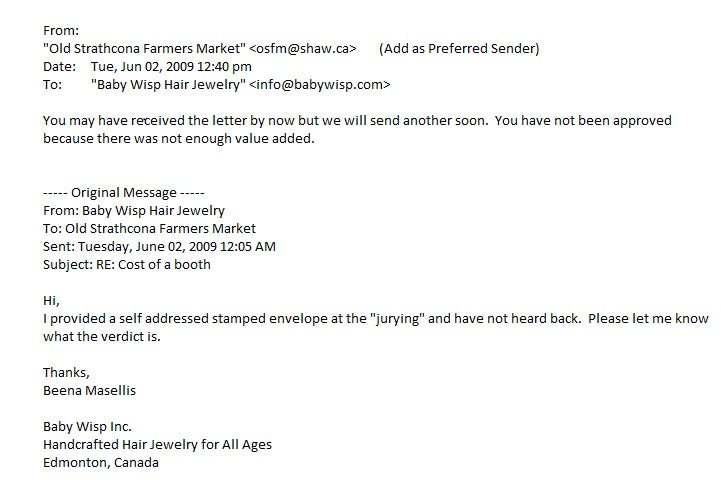
Task: Click "From: Baby Wisp Hair Jewelry" in original message
Action: pos(134,210)
